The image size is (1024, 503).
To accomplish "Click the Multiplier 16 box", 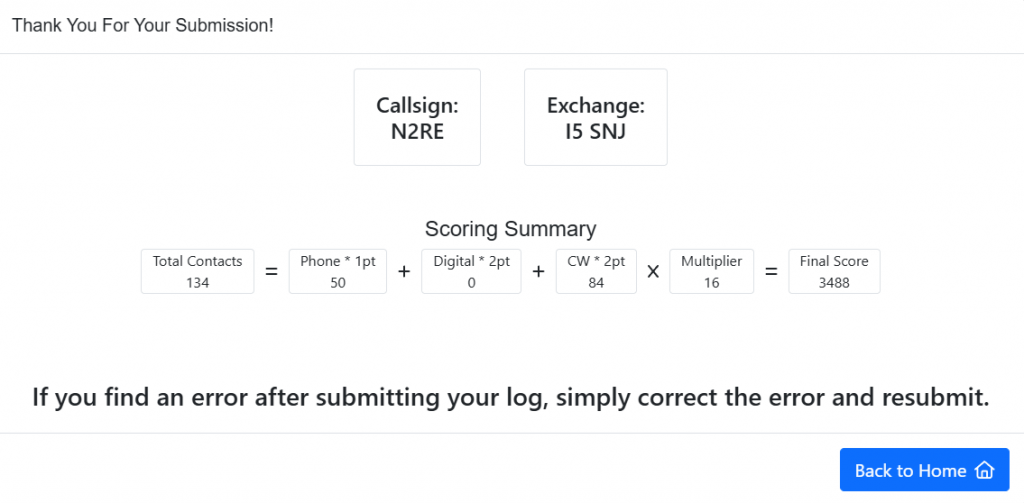I will (711, 271).
